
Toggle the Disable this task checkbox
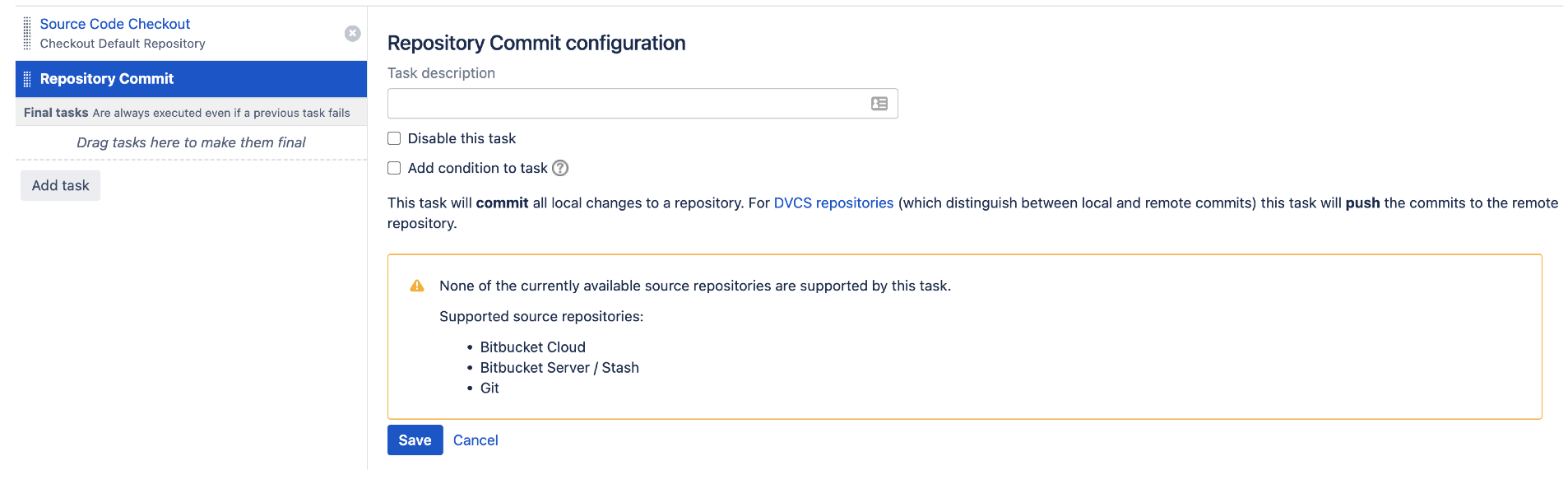pos(394,138)
